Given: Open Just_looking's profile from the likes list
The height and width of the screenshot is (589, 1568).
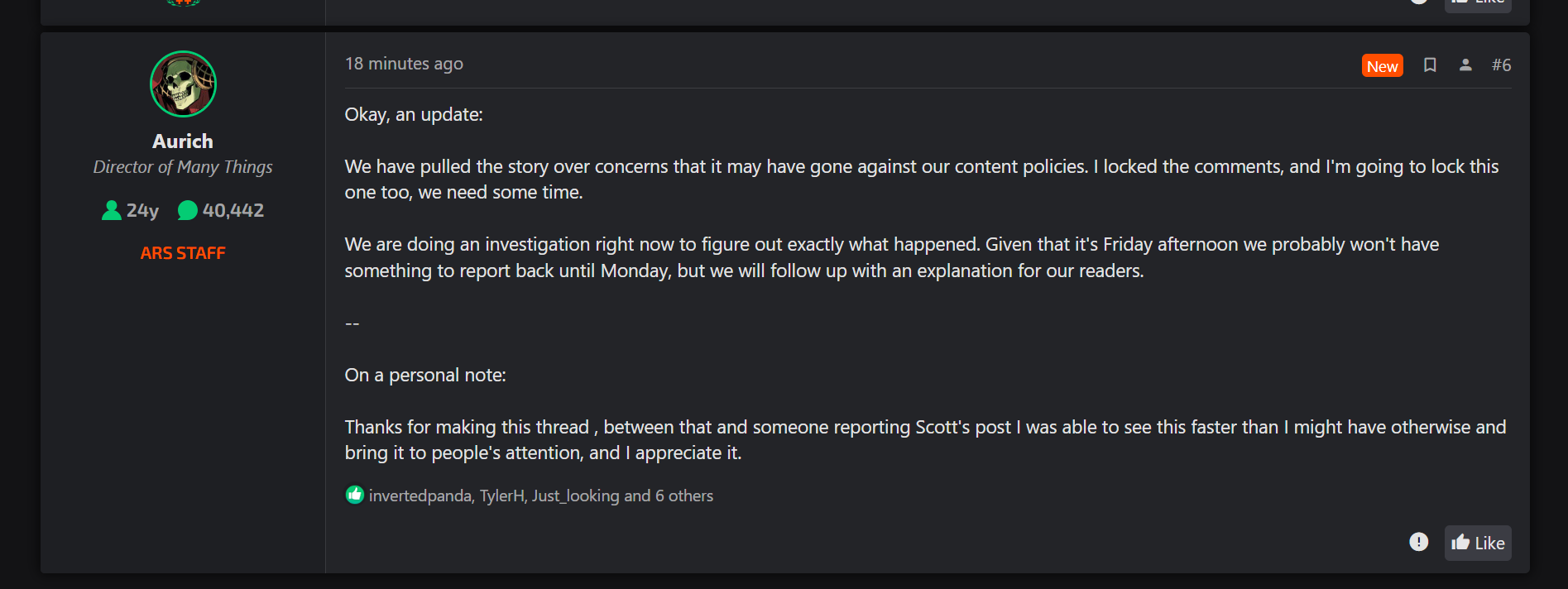Looking at the screenshot, I should tap(575, 496).
